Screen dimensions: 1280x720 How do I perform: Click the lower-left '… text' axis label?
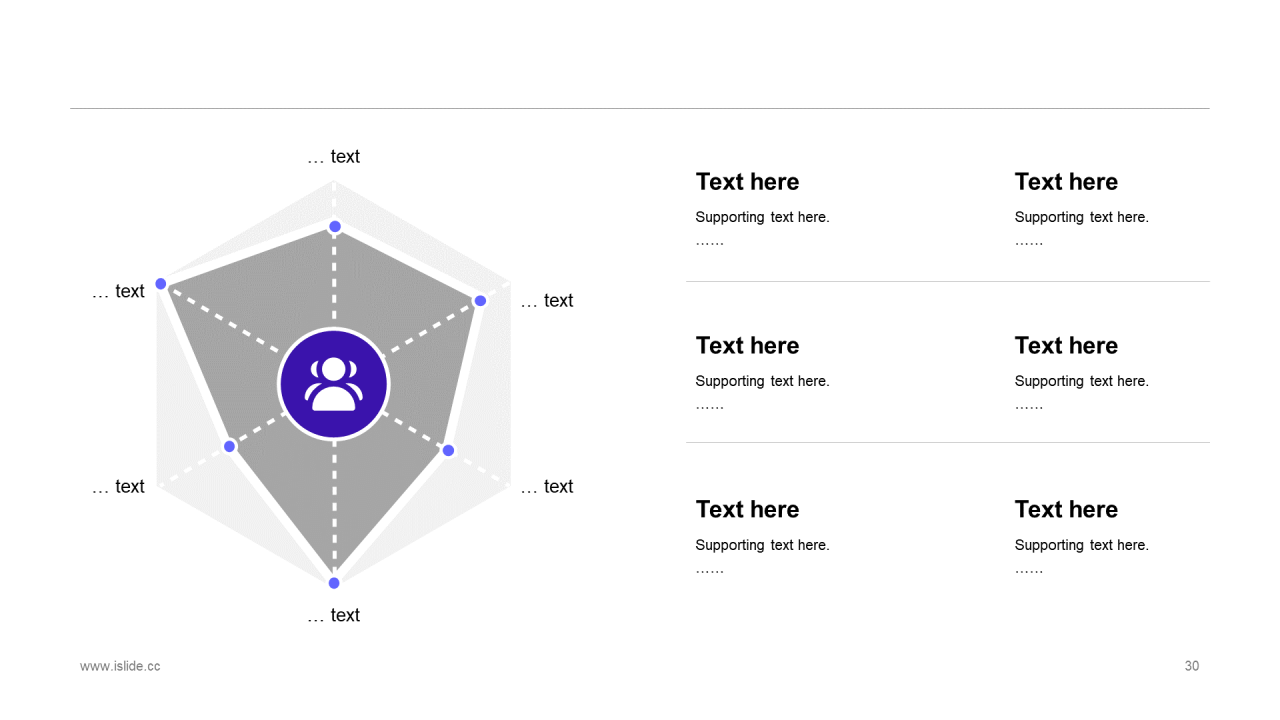click(118, 487)
